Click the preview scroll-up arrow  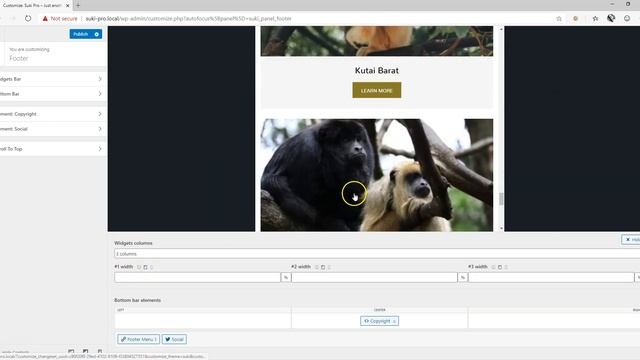pos(501,29)
